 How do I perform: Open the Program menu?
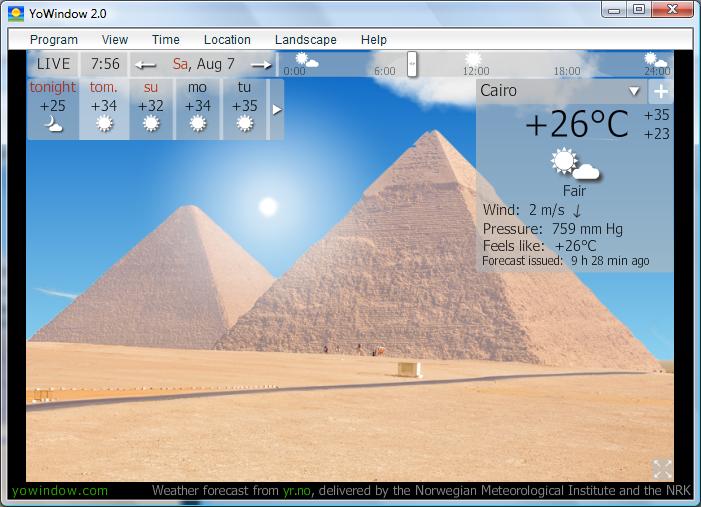click(x=54, y=40)
